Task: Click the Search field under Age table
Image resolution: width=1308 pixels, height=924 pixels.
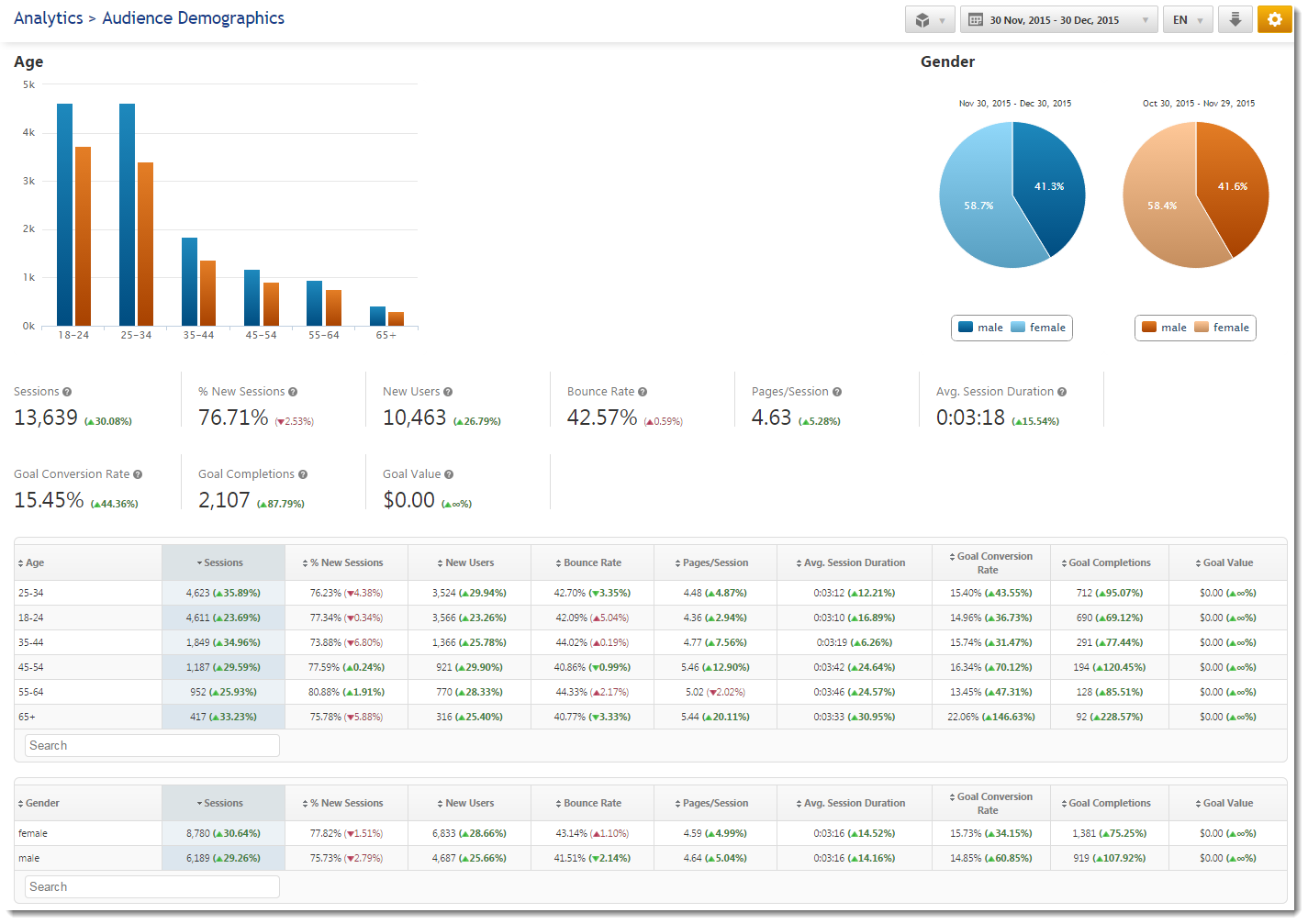Action: pos(152,746)
